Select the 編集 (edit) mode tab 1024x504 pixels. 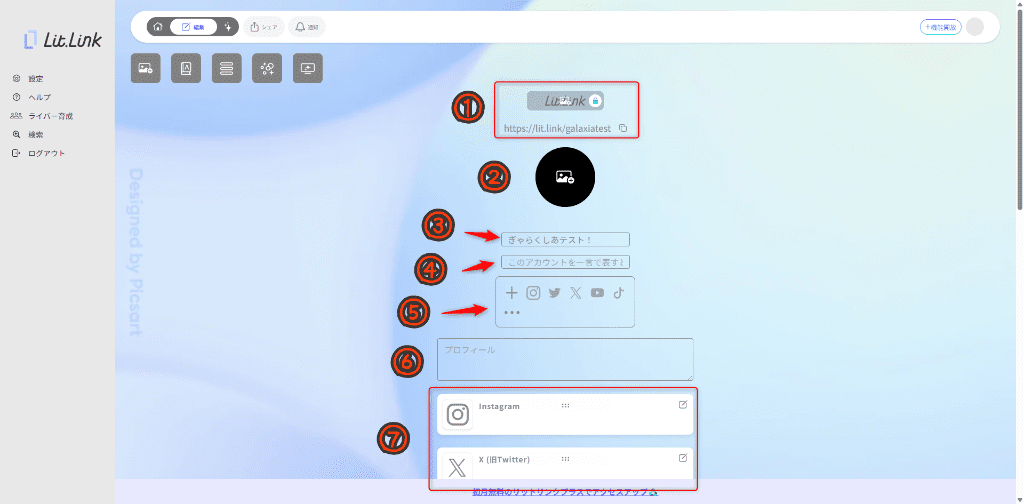tap(193, 27)
